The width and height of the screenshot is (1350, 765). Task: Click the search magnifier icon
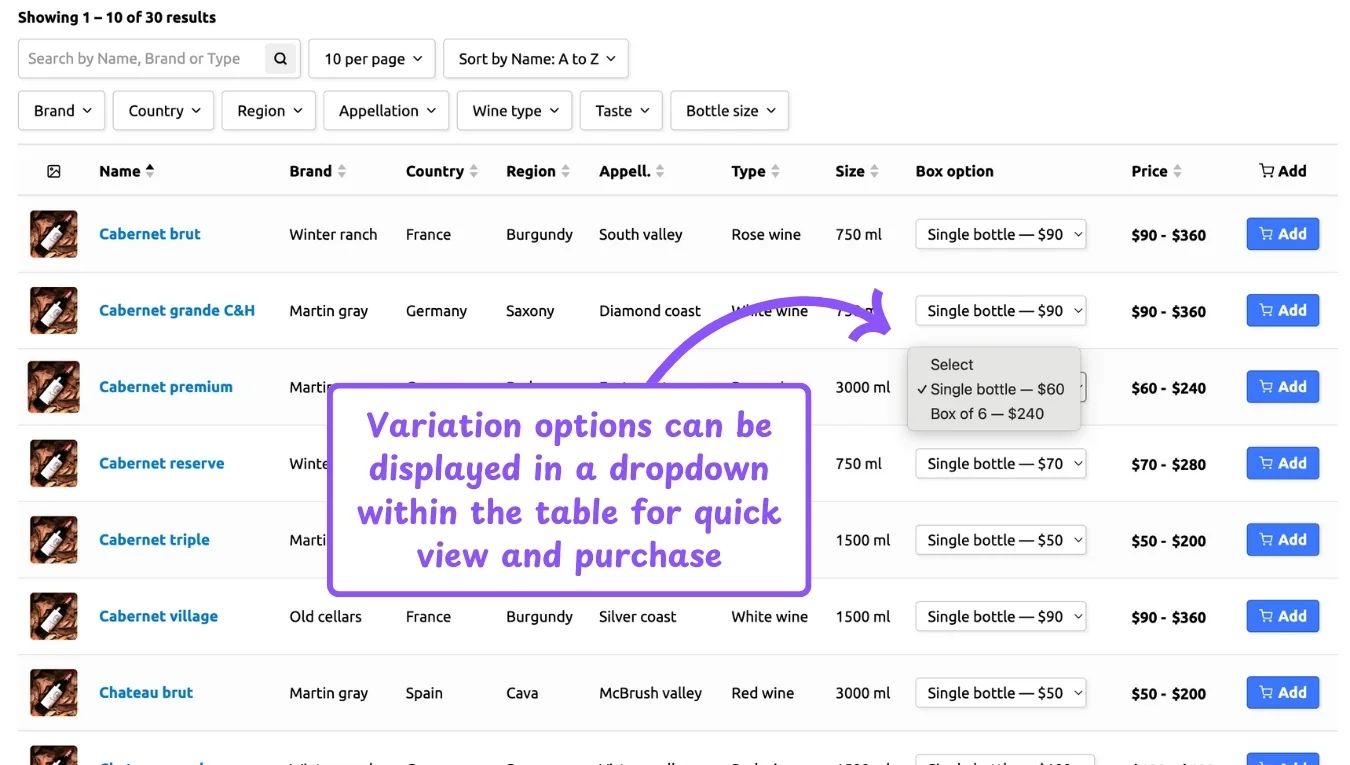pyautogui.click(x=280, y=59)
